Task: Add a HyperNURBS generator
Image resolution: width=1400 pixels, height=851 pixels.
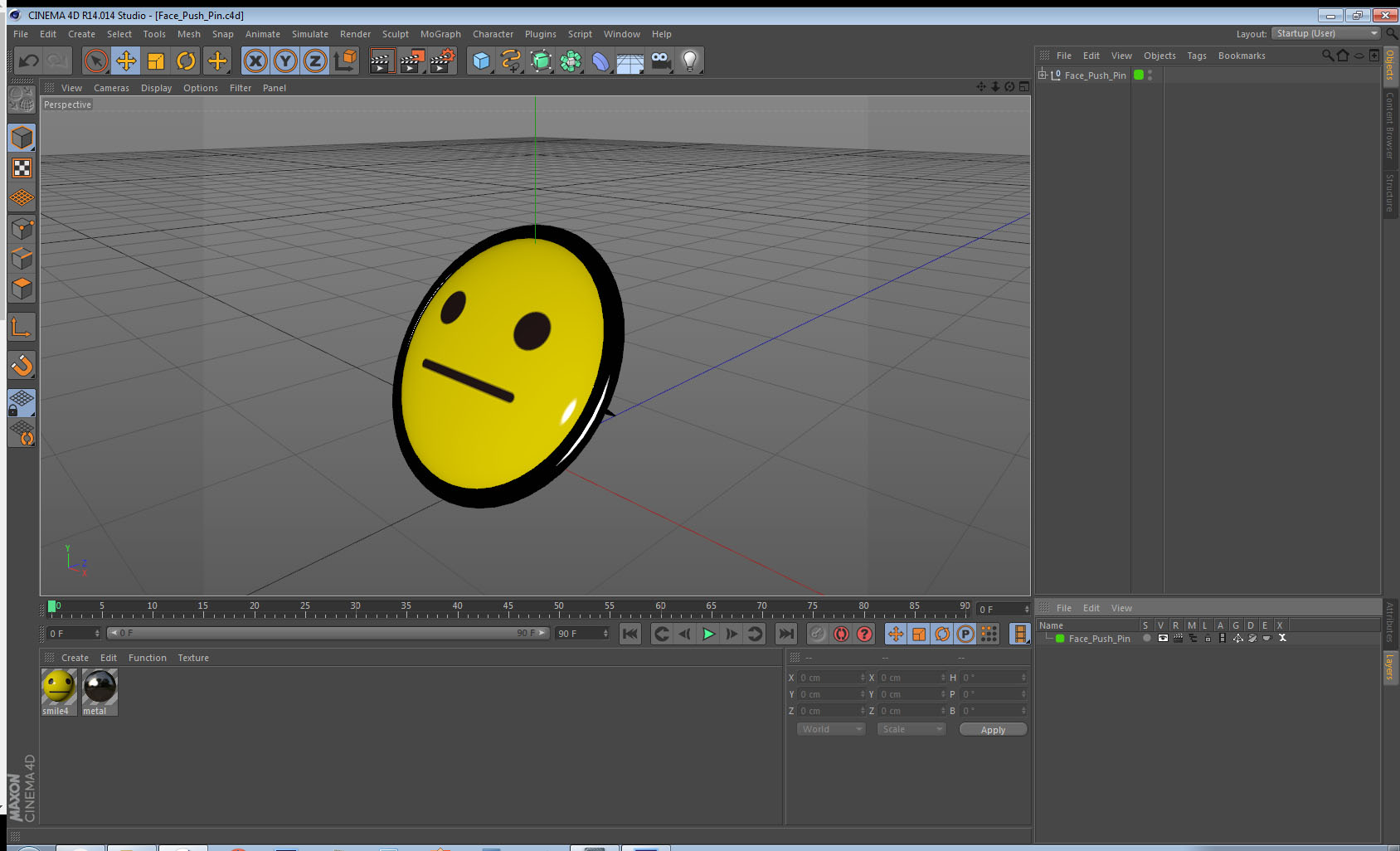Action: (x=541, y=61)
